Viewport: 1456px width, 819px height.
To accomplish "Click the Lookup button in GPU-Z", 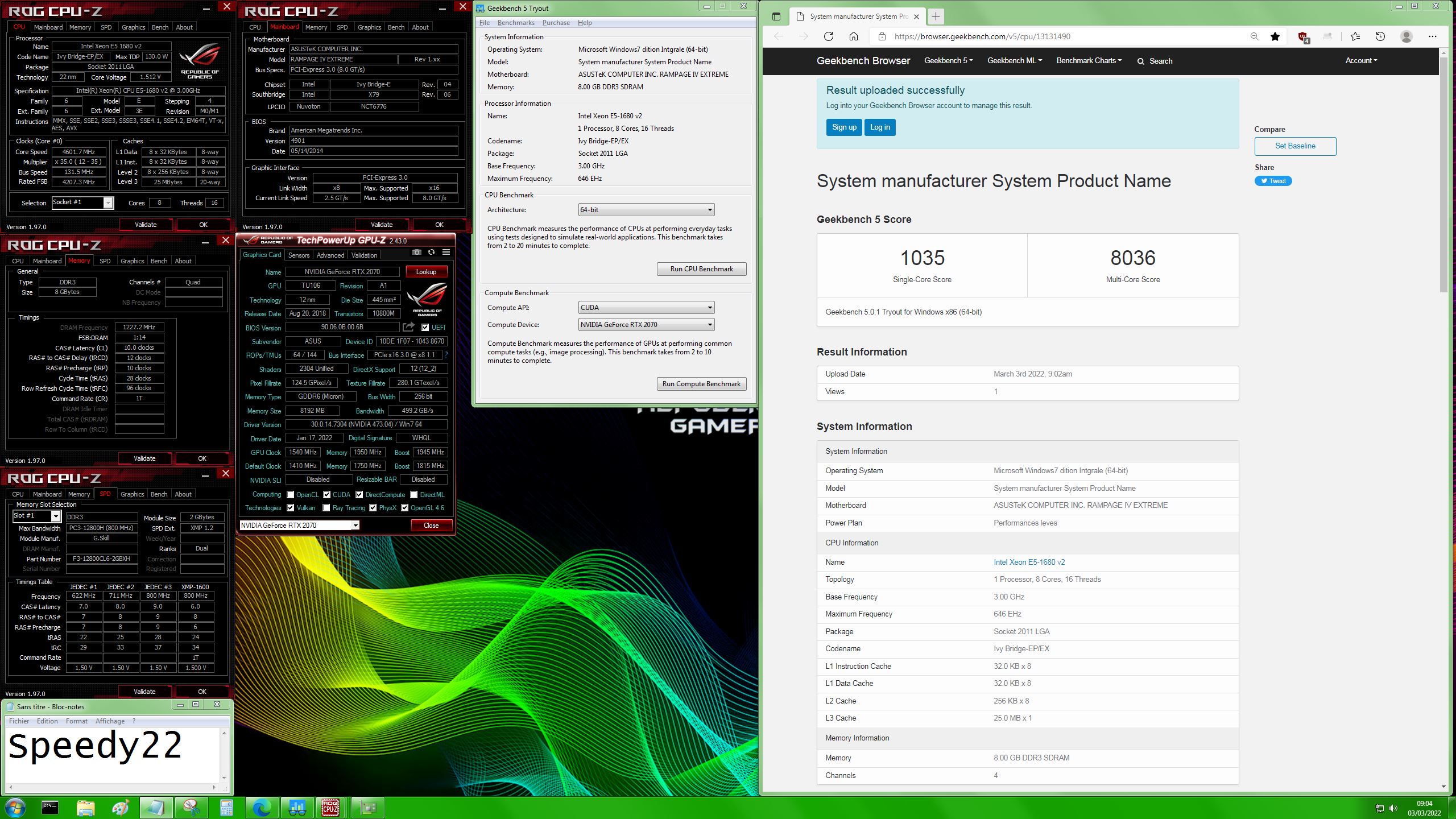I will [x=426, y=272].
